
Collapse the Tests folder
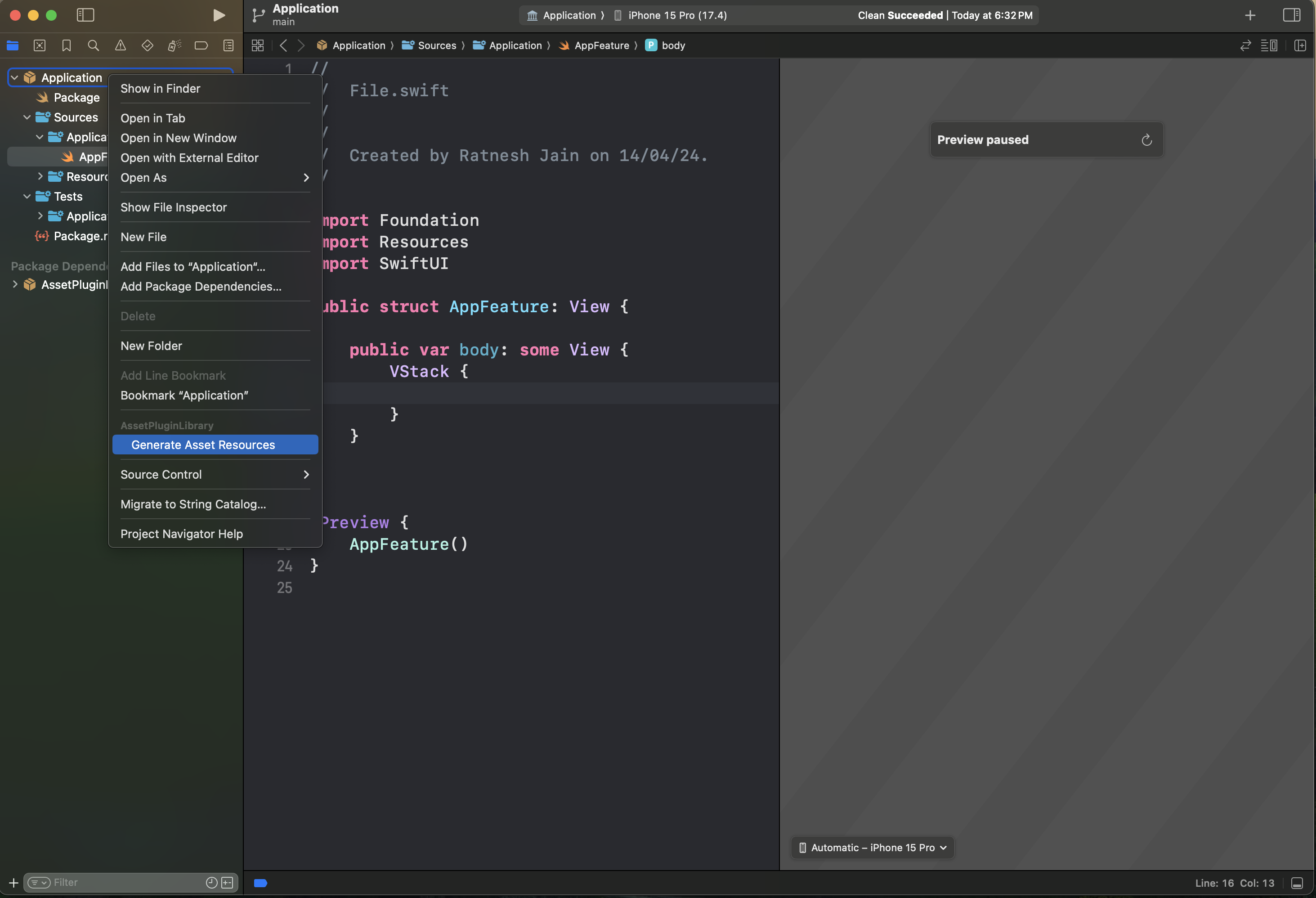pos(27,197)
